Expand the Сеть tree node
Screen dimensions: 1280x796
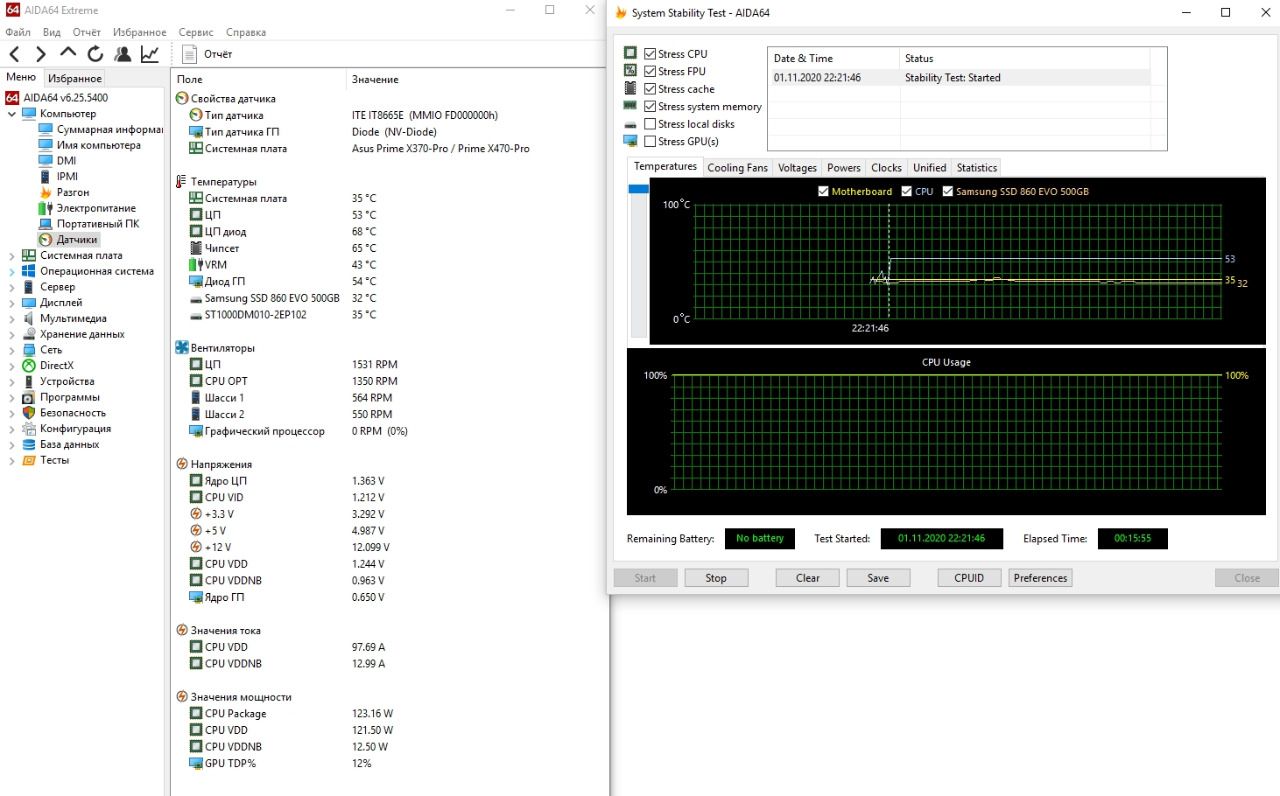coord(12,350)
